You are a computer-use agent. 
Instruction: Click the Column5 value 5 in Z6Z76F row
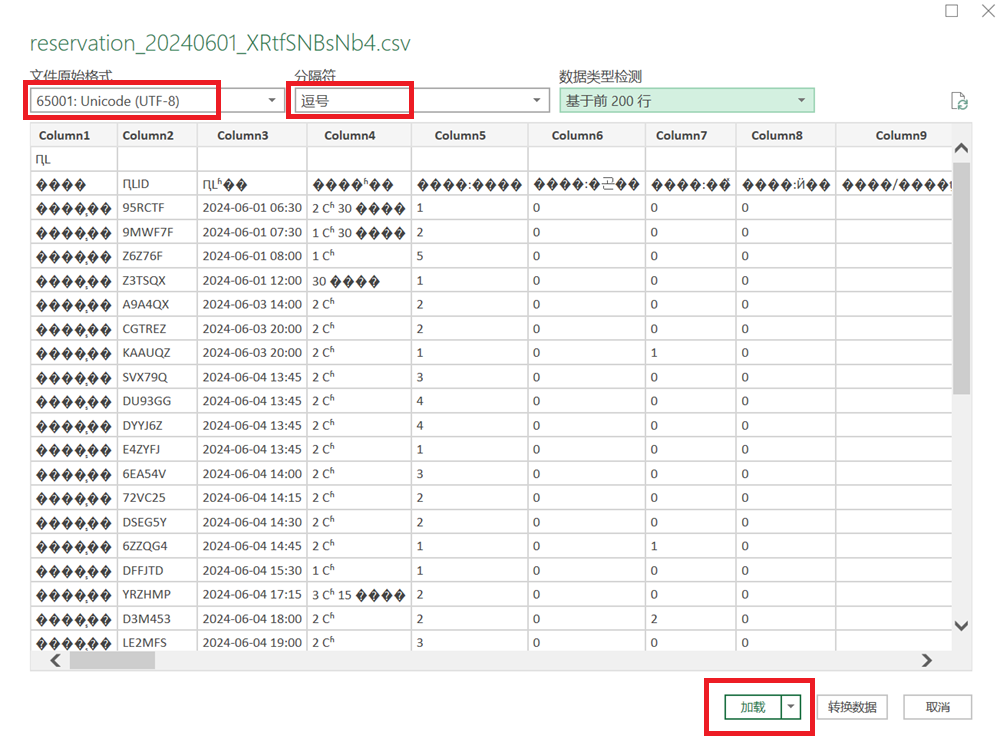pos(469,256)
